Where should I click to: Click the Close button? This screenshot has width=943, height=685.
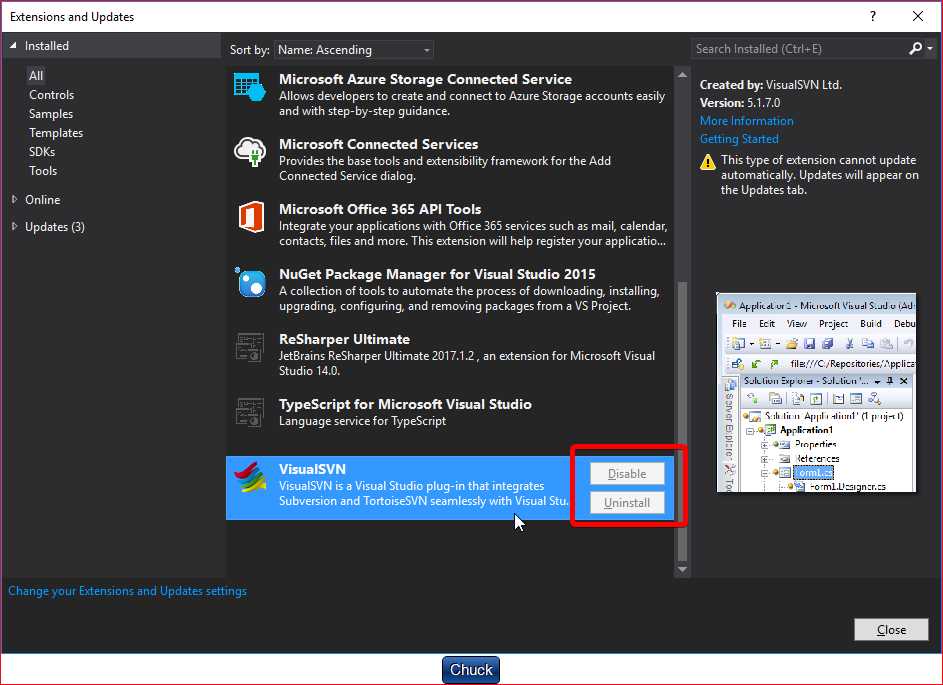coord(891,630)
